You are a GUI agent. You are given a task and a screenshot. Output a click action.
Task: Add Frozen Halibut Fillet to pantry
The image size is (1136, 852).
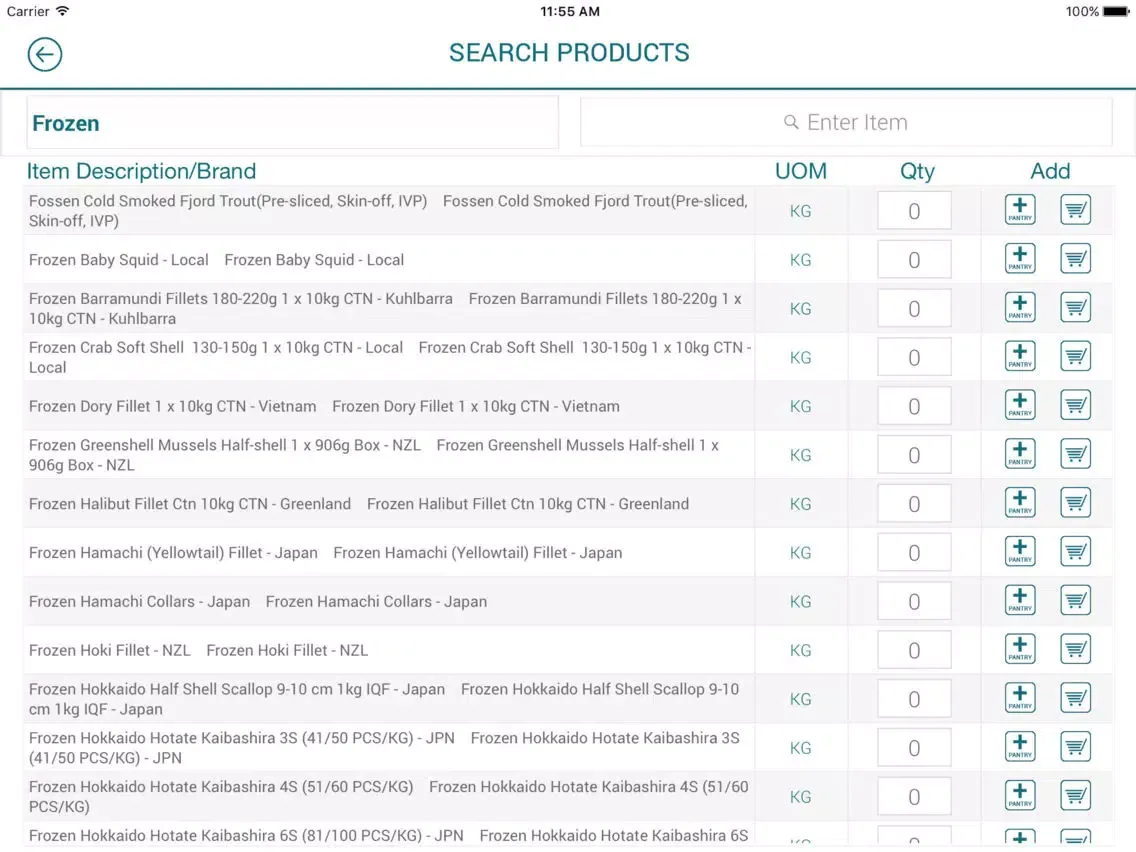pyautogui.click(x=1020, y=503)
